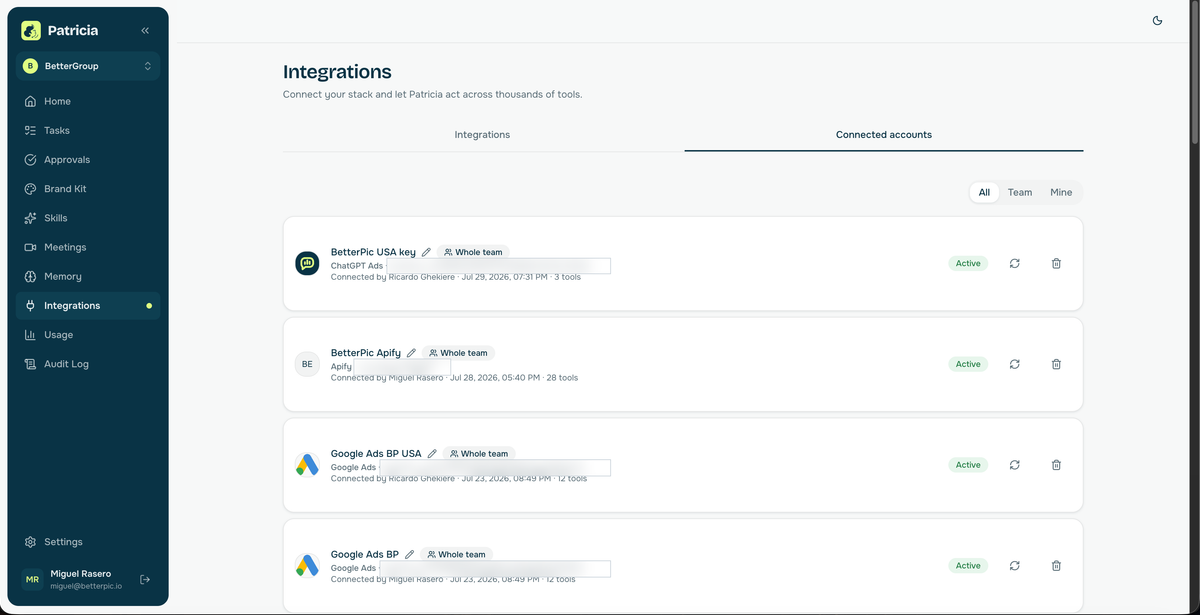Click ChatGPT Ads logo icon
Viewport: 1200px width, 615px height.
[307, 263]
